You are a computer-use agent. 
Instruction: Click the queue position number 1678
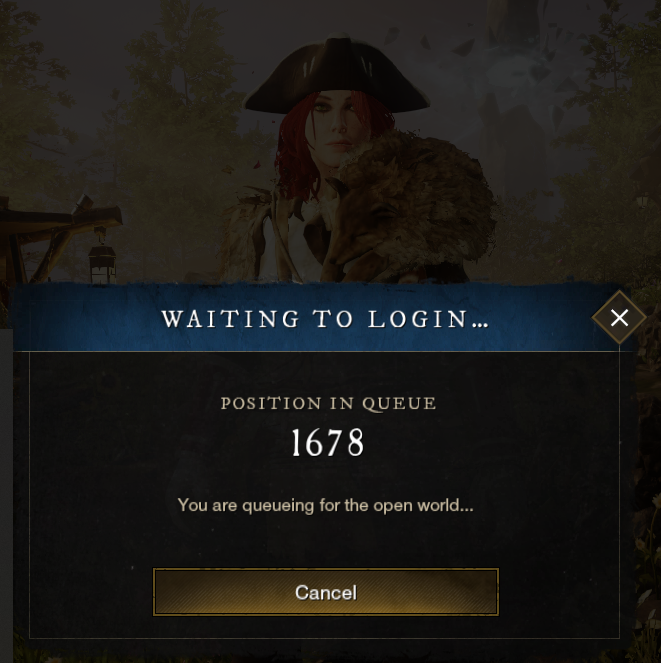[328, 442]
